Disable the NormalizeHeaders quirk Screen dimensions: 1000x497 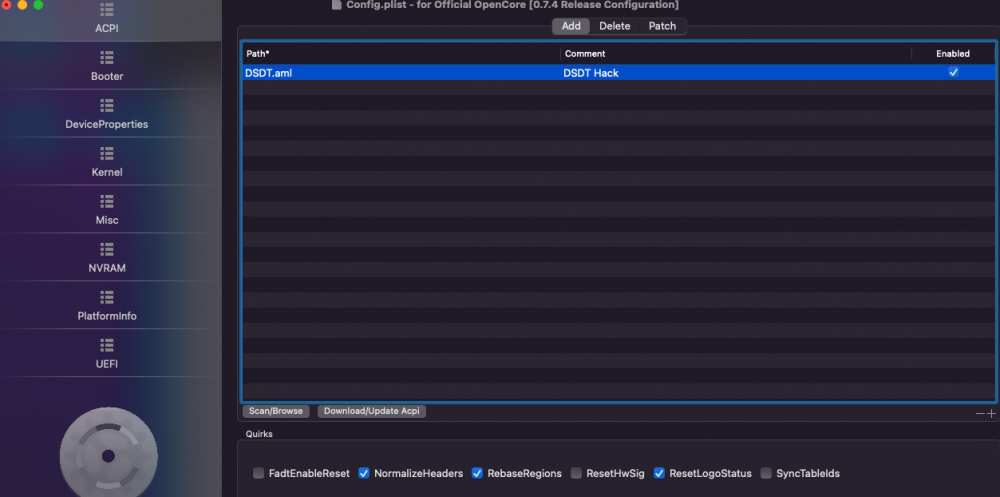coord(364,473)
